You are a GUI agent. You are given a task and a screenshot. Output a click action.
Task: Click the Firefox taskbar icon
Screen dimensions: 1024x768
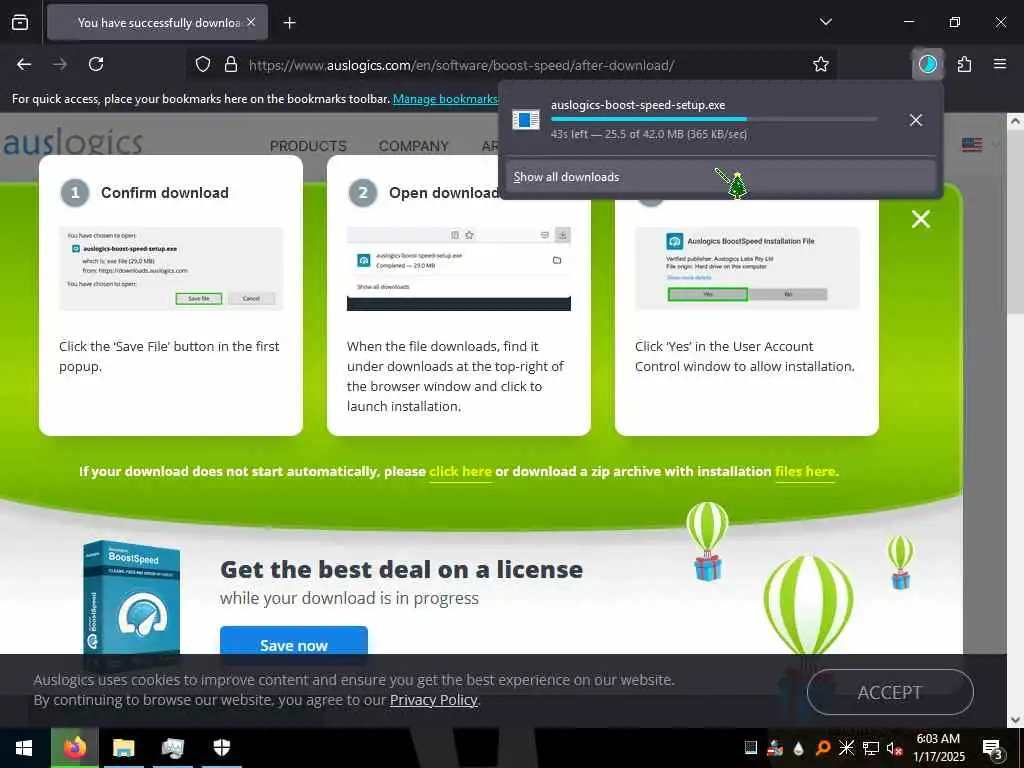point(75,748)
